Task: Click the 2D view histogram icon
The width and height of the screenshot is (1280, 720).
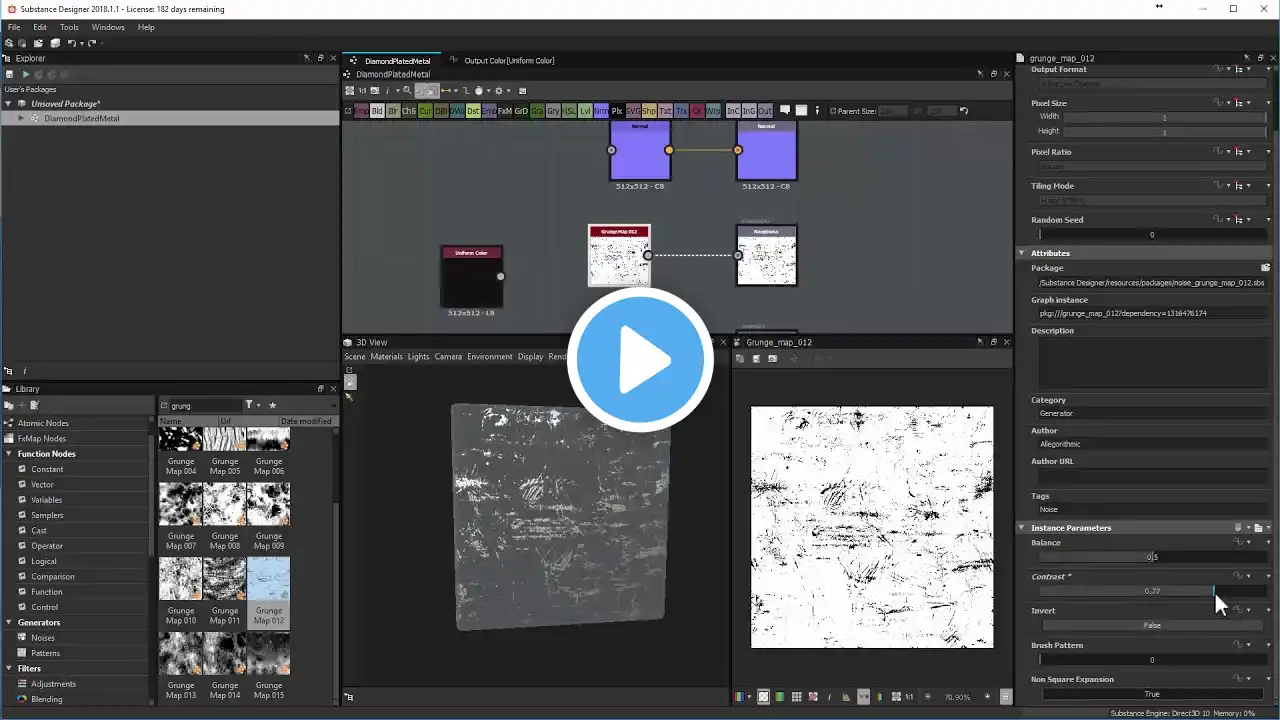Action: (846, 697)
